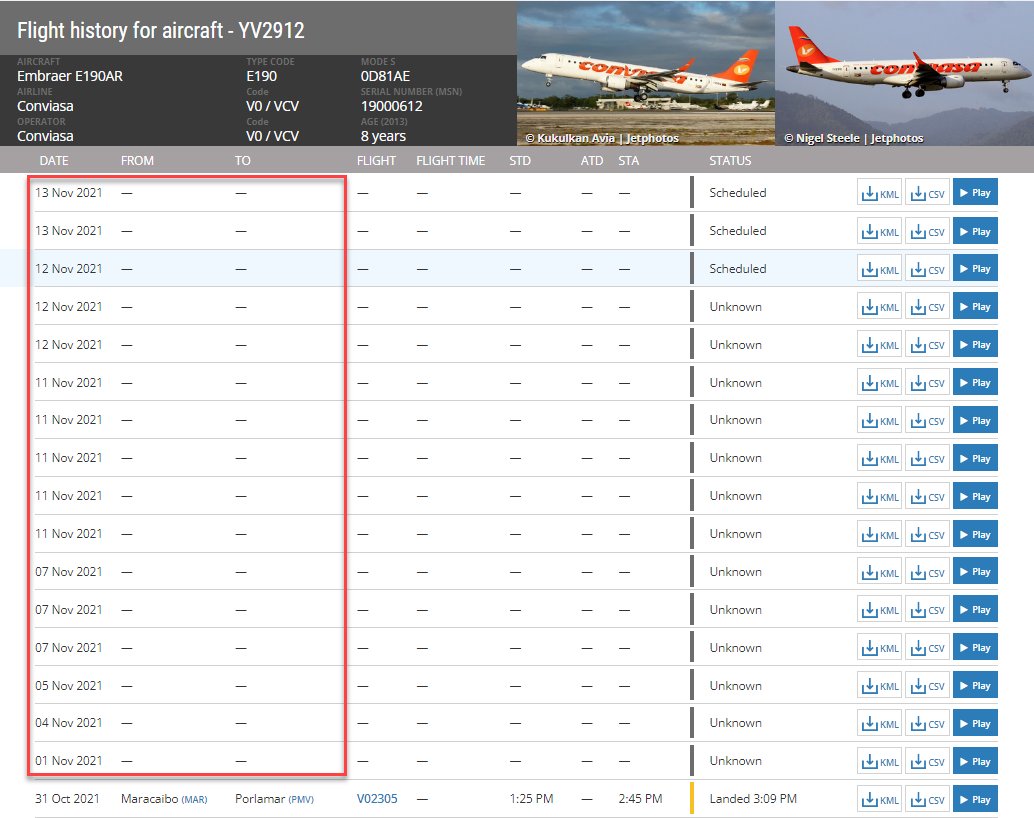View the Nigel Steele aircraft photo
1034x818 pixels.
pyautogui.click(x=904, y=73)
